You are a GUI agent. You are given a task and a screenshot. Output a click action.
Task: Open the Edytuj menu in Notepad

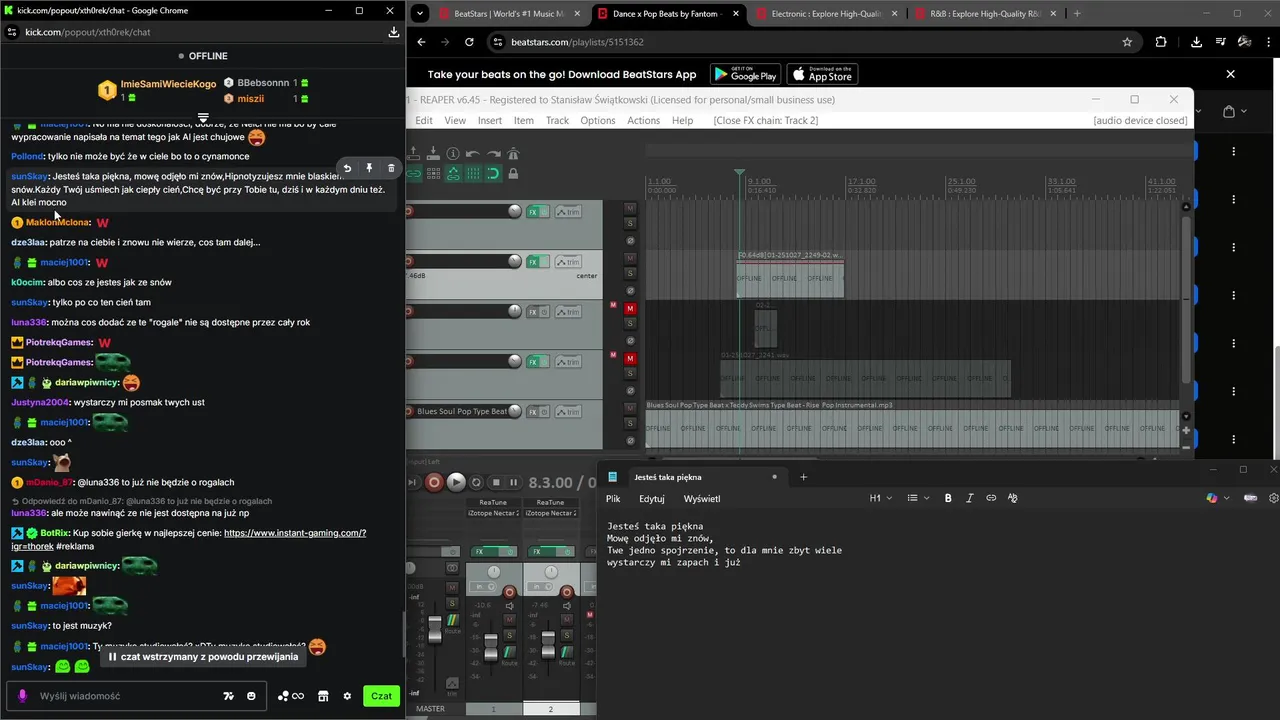pos(652,498)
